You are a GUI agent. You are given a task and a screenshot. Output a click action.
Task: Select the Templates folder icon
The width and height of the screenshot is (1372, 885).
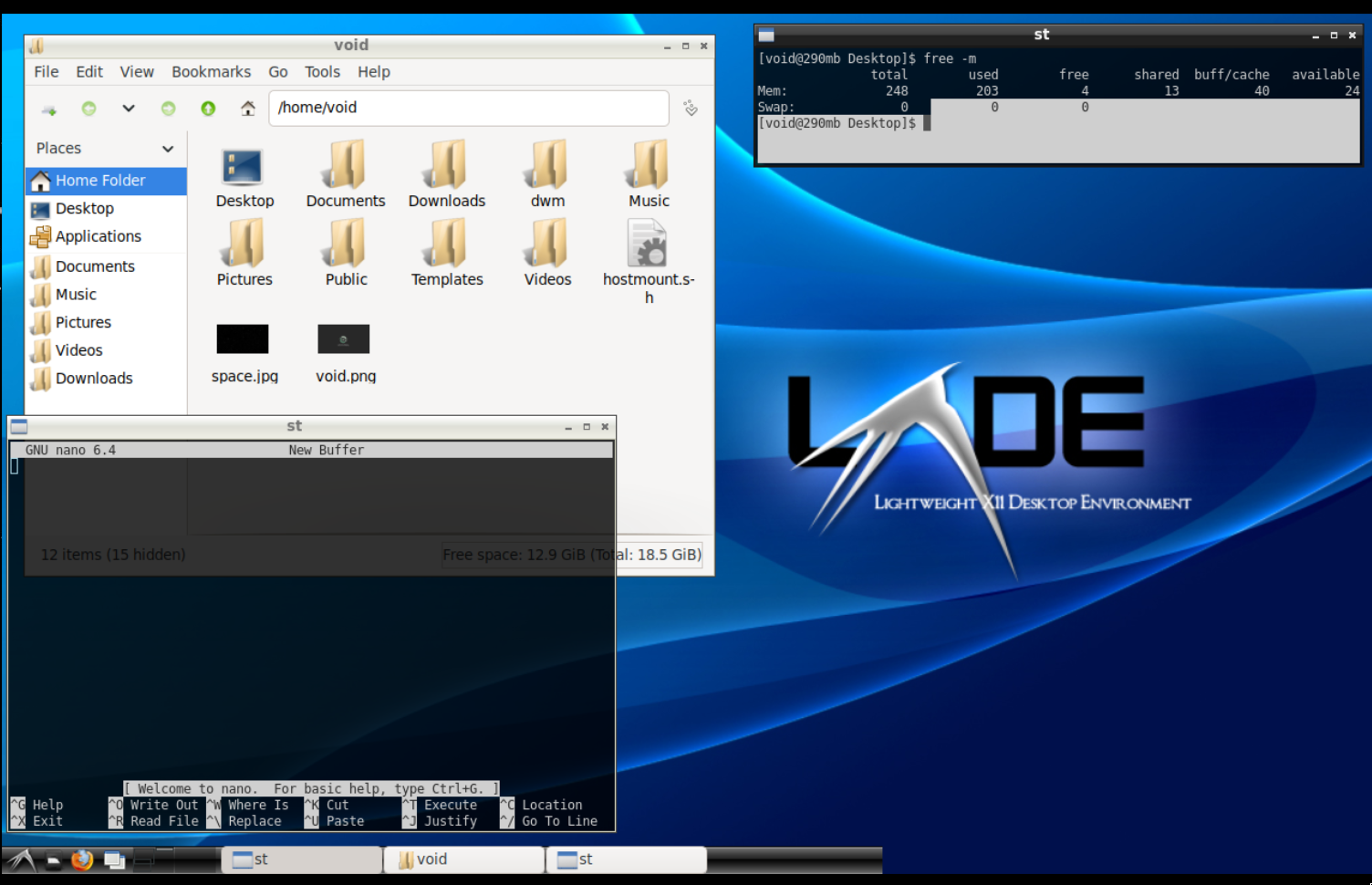coord(447,244)
